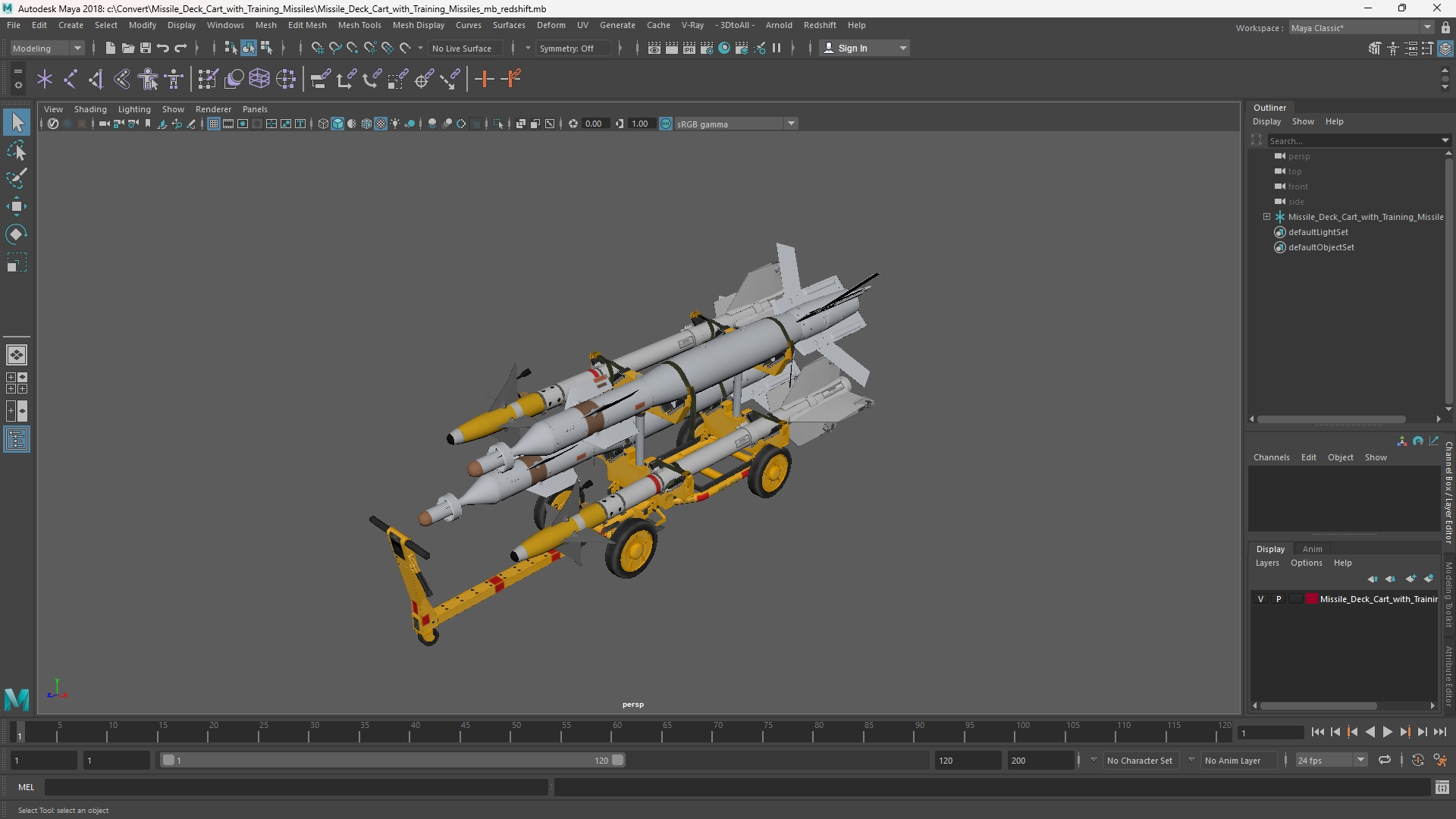Click the Snap to Curves icon
This screenshot has width=1456, height=819.
[x=334, y=48]
